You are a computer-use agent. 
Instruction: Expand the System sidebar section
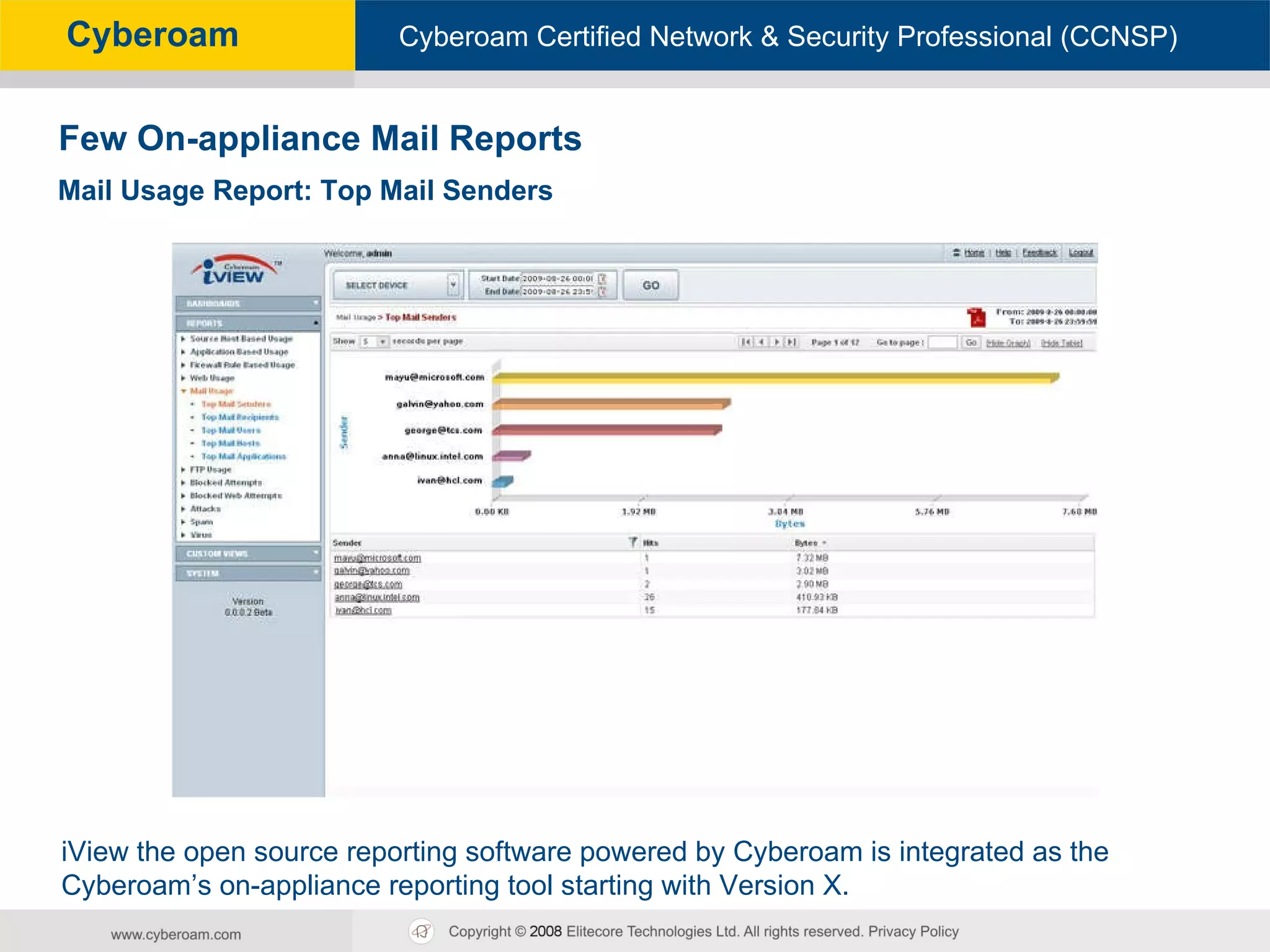[248, 573]
